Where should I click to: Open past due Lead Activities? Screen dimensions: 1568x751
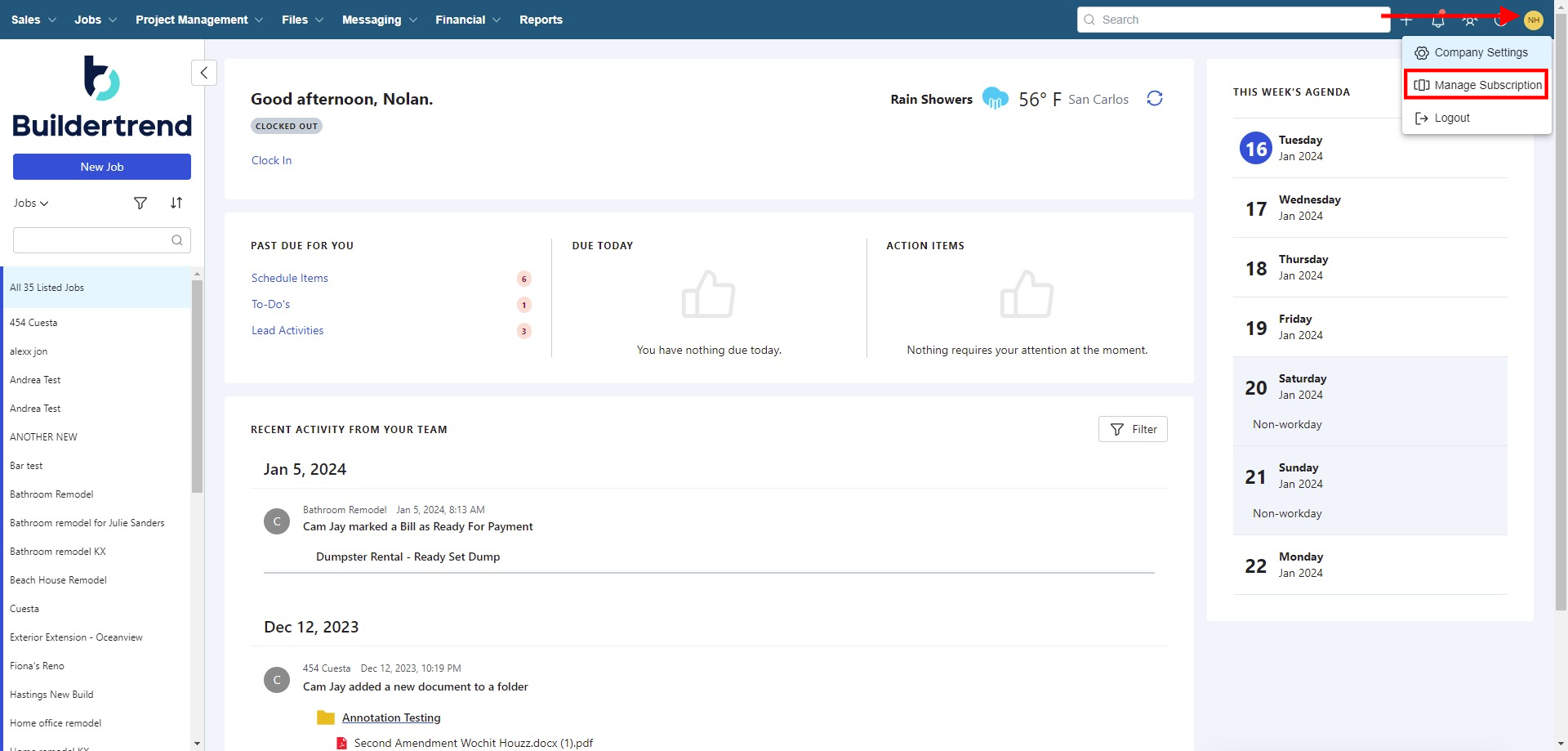click(x=287, y=330)
